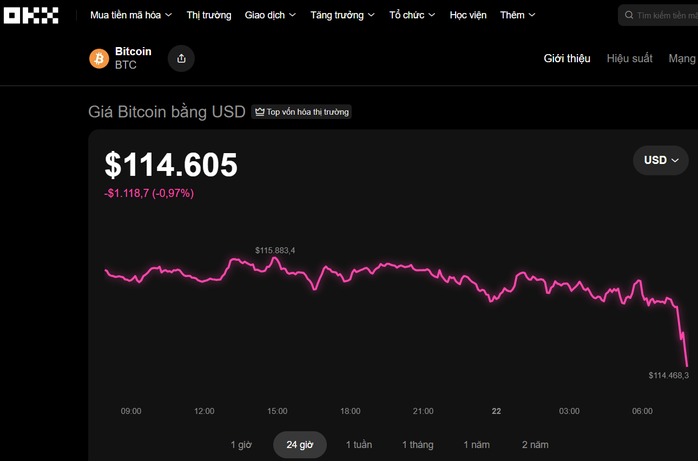Switch to the "Hiệu suất" tab
The height and width of the screenshot is (461, 698).
point(629,59)
